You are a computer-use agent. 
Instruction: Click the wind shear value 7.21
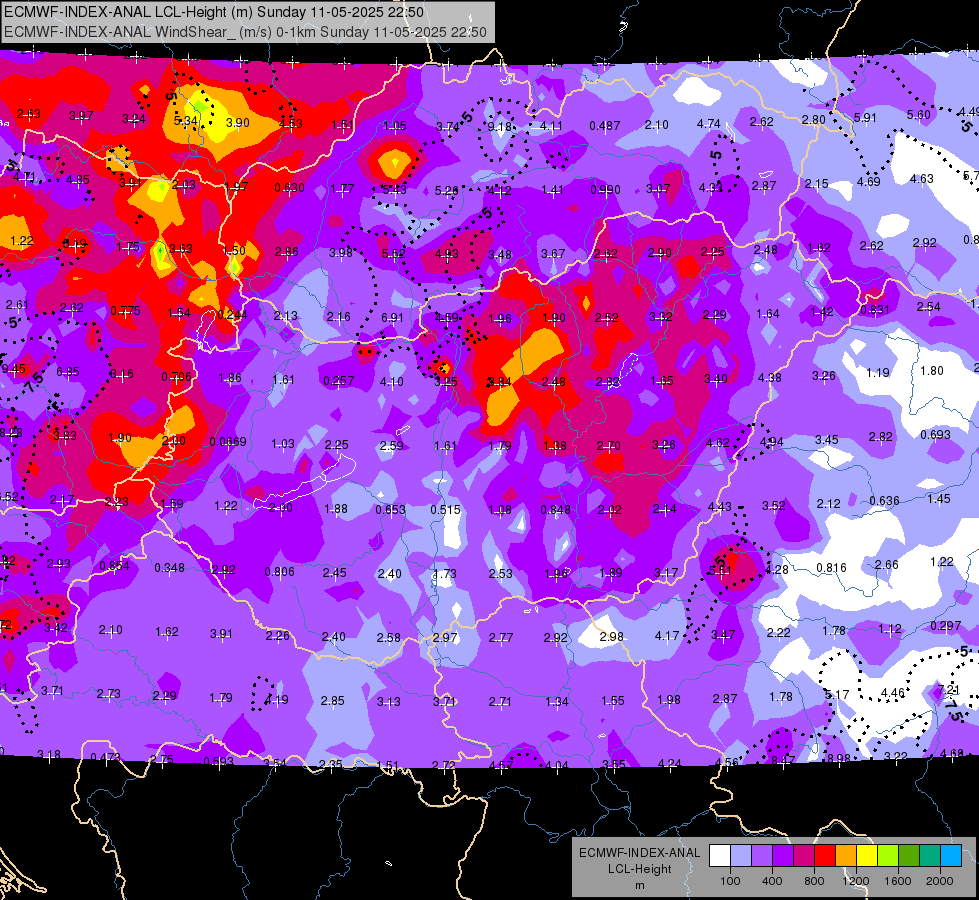948,690
